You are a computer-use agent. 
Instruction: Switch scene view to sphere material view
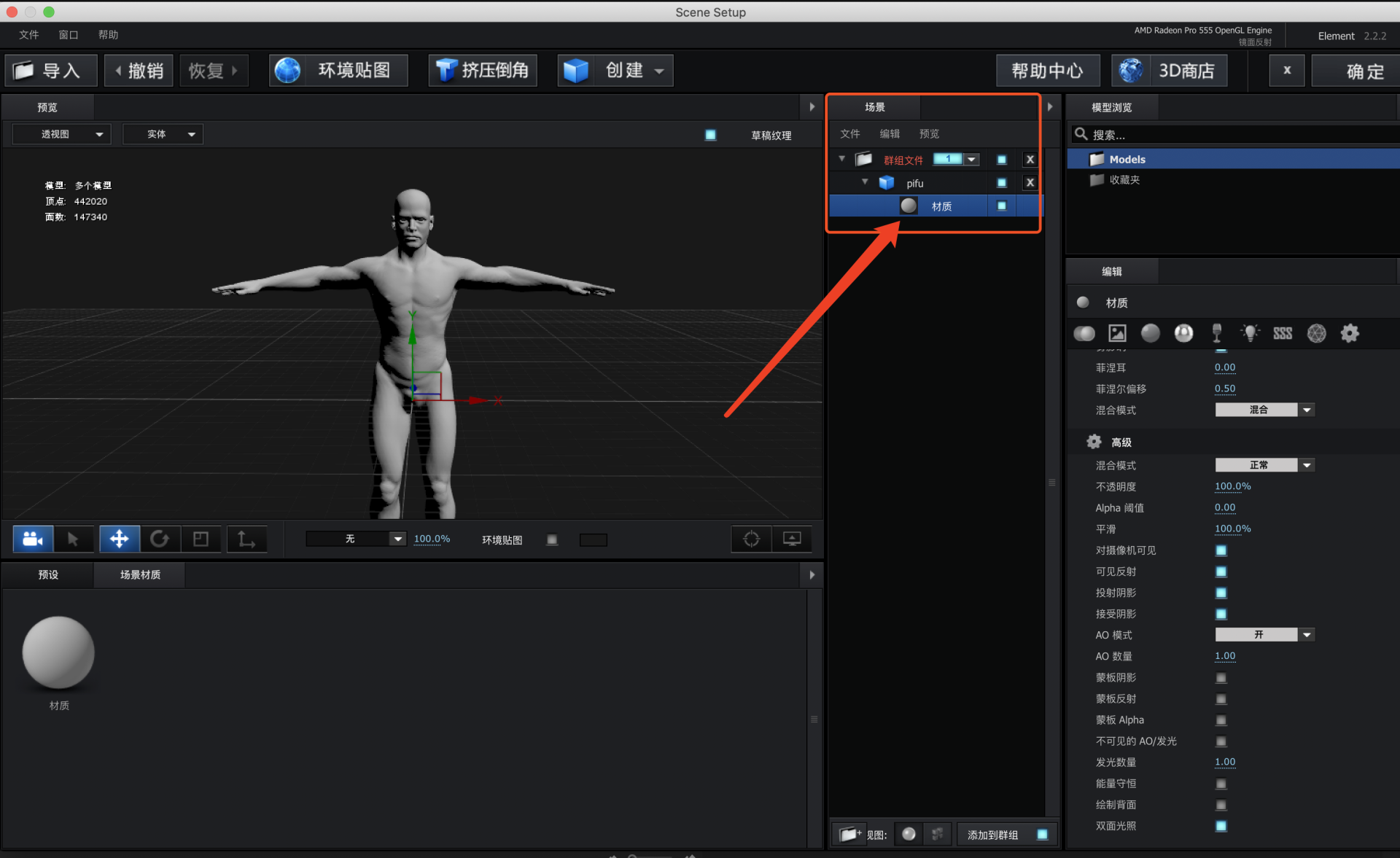[909, 834]
